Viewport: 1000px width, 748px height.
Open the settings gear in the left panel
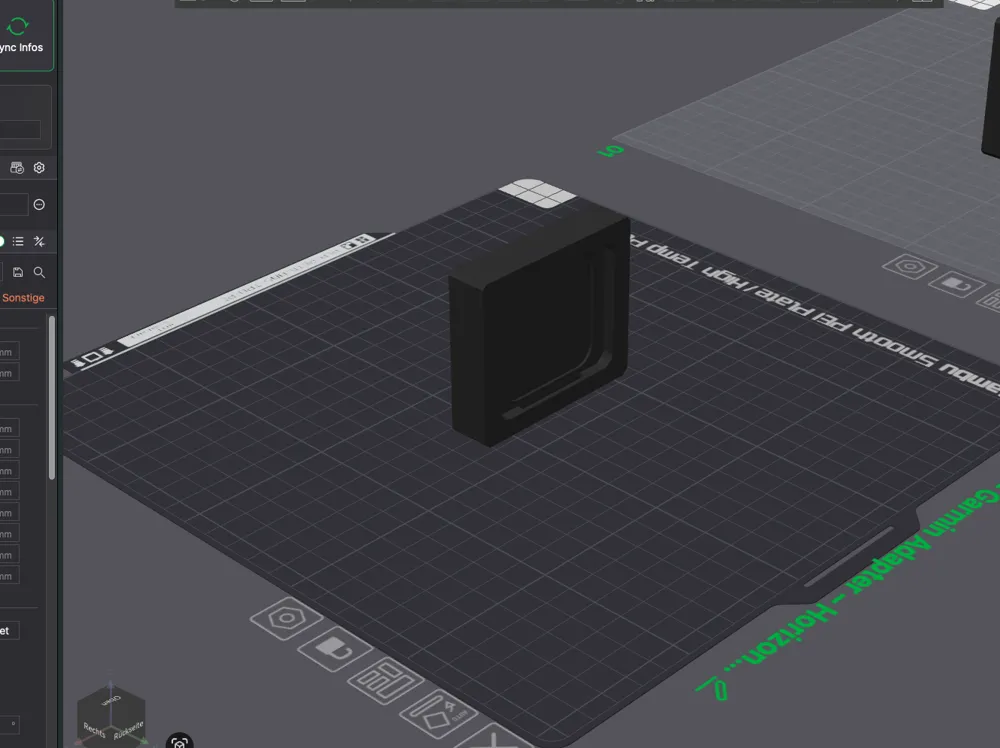pyautogui.click(x=39, y=168)
